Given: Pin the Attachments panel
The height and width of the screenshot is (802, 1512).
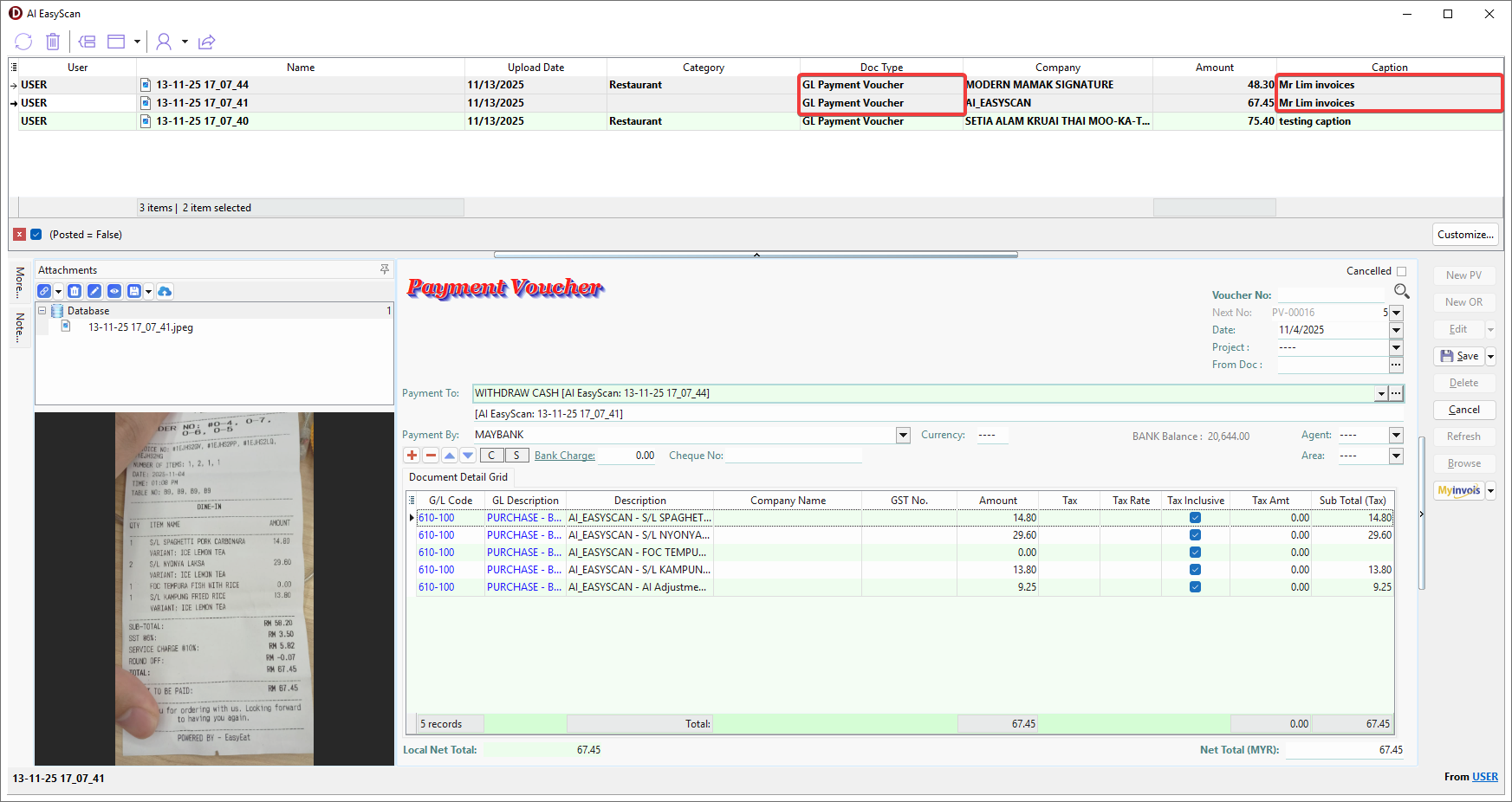Looking at the screenshot, I should [x=385, y=270].
